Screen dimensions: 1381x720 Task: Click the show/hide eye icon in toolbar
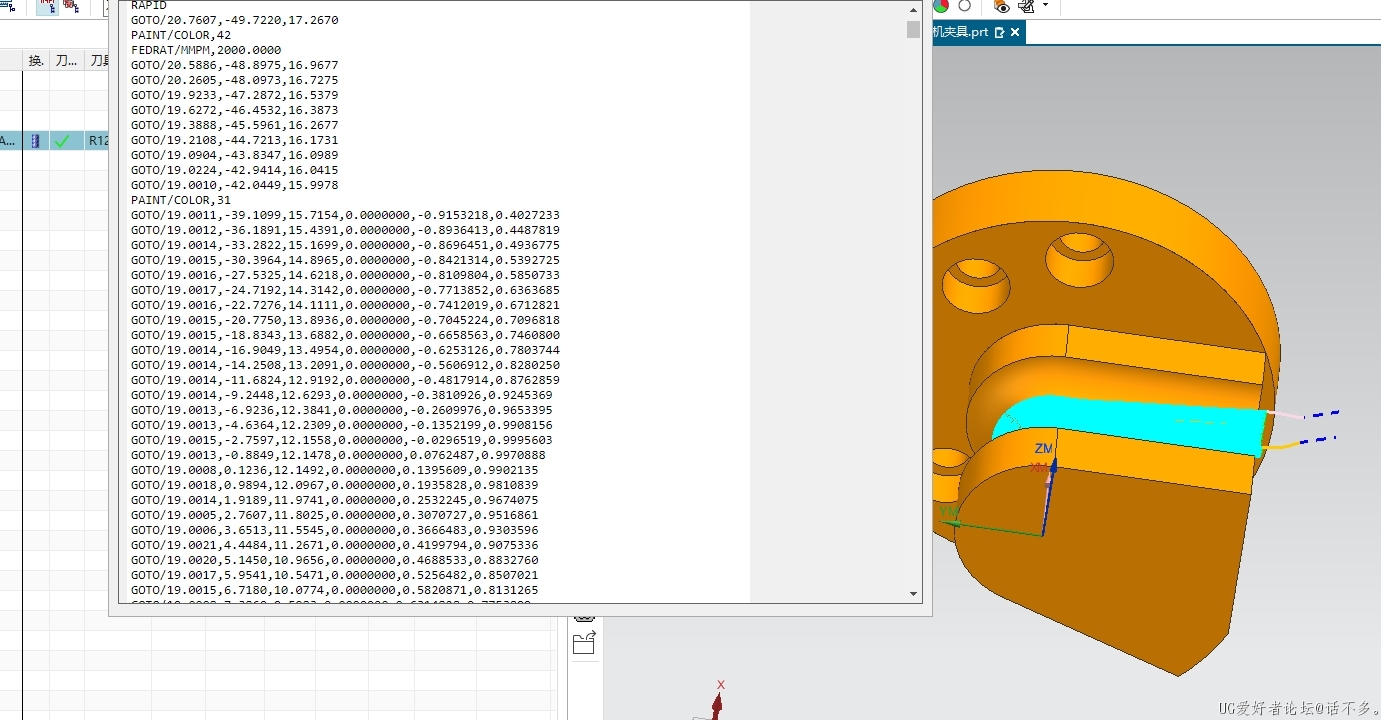(1004, 6)
